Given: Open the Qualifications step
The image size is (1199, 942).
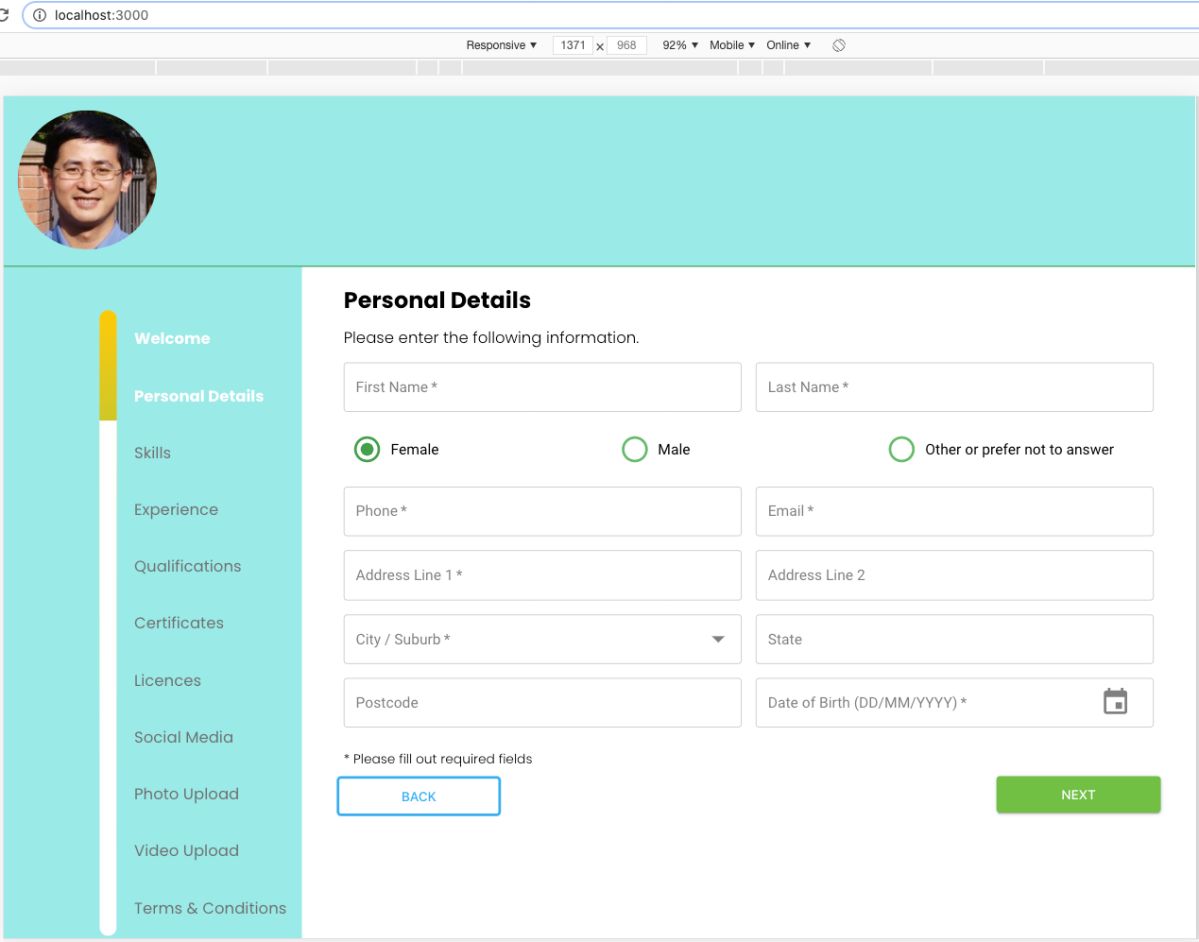Looking at the screenshot, I should click(x=187, y=566).
